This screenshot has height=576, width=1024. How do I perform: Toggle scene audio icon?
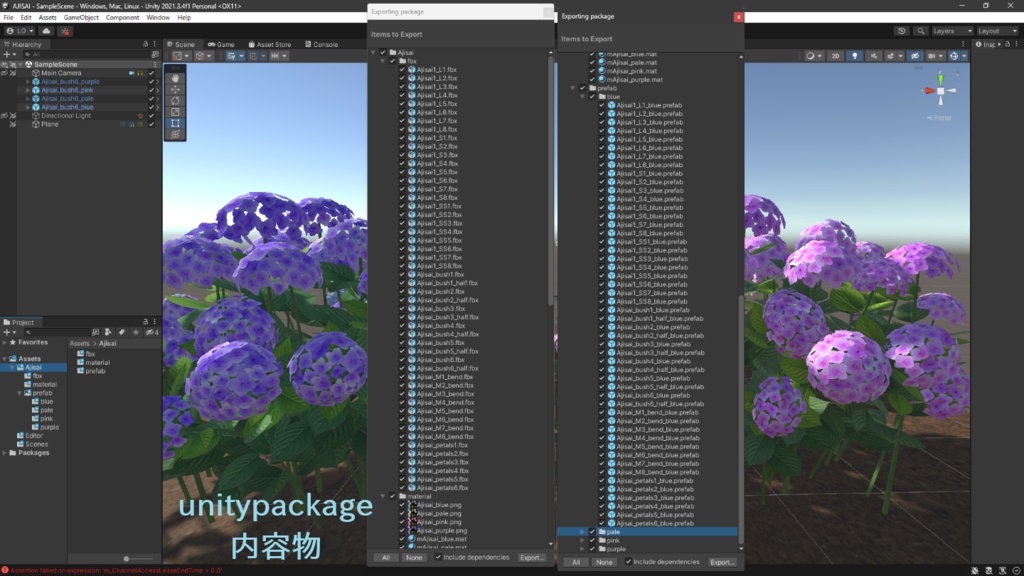click(873, 56)
